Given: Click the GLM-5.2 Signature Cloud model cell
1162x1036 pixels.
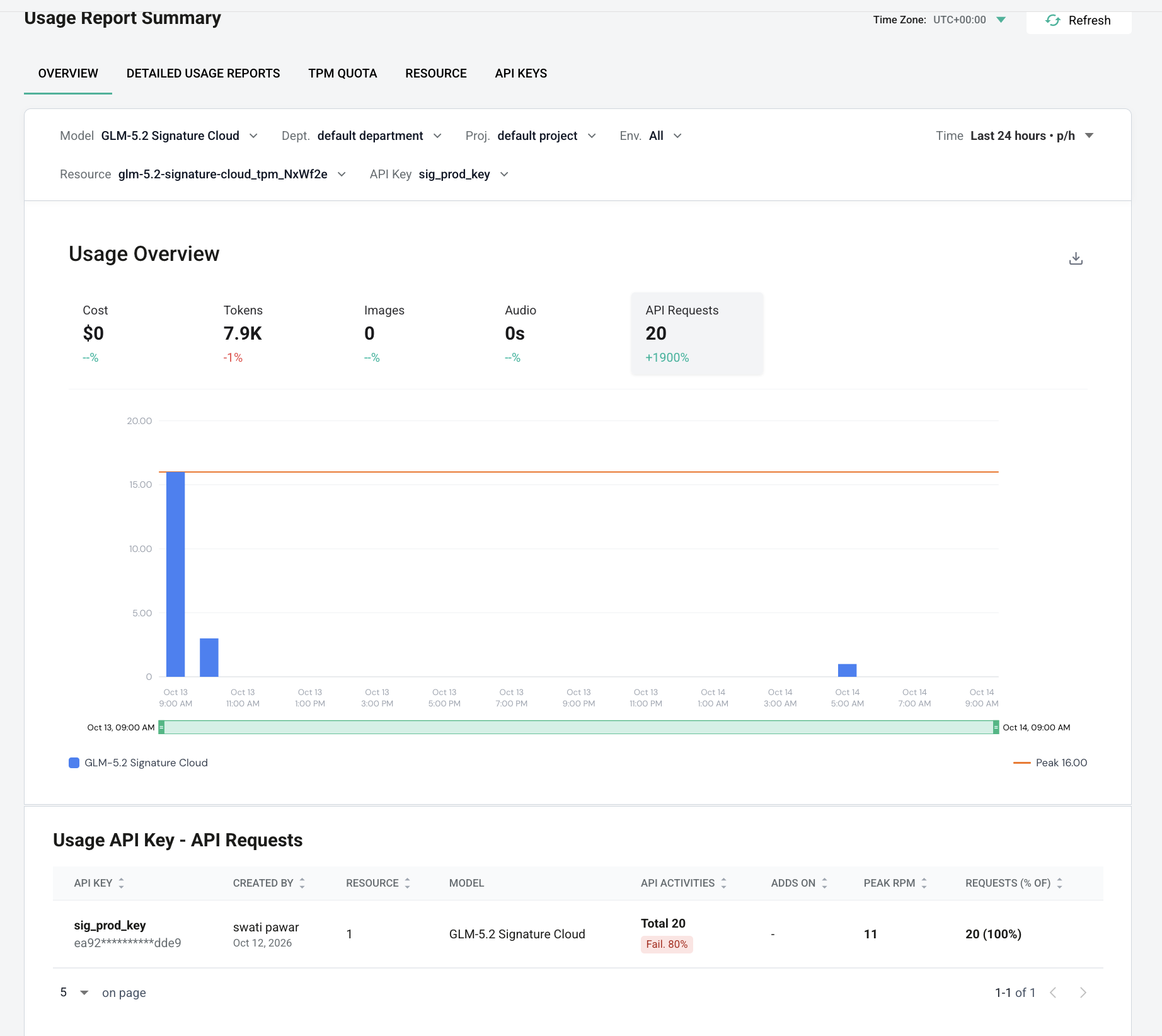Looking at the screenshot, I should click(517, 935).
